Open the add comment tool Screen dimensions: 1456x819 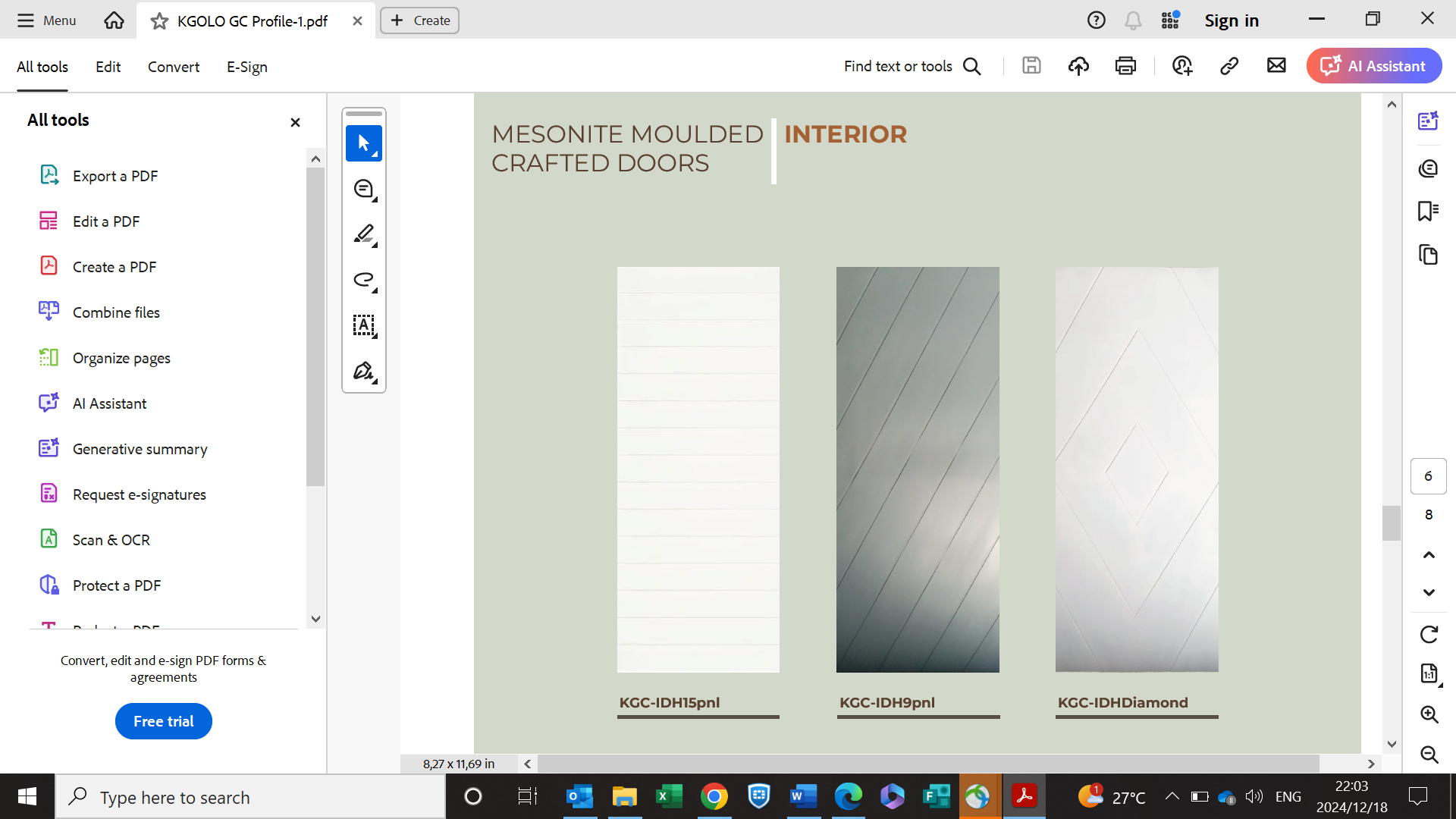pyautogui.click(x=363, y=189)
